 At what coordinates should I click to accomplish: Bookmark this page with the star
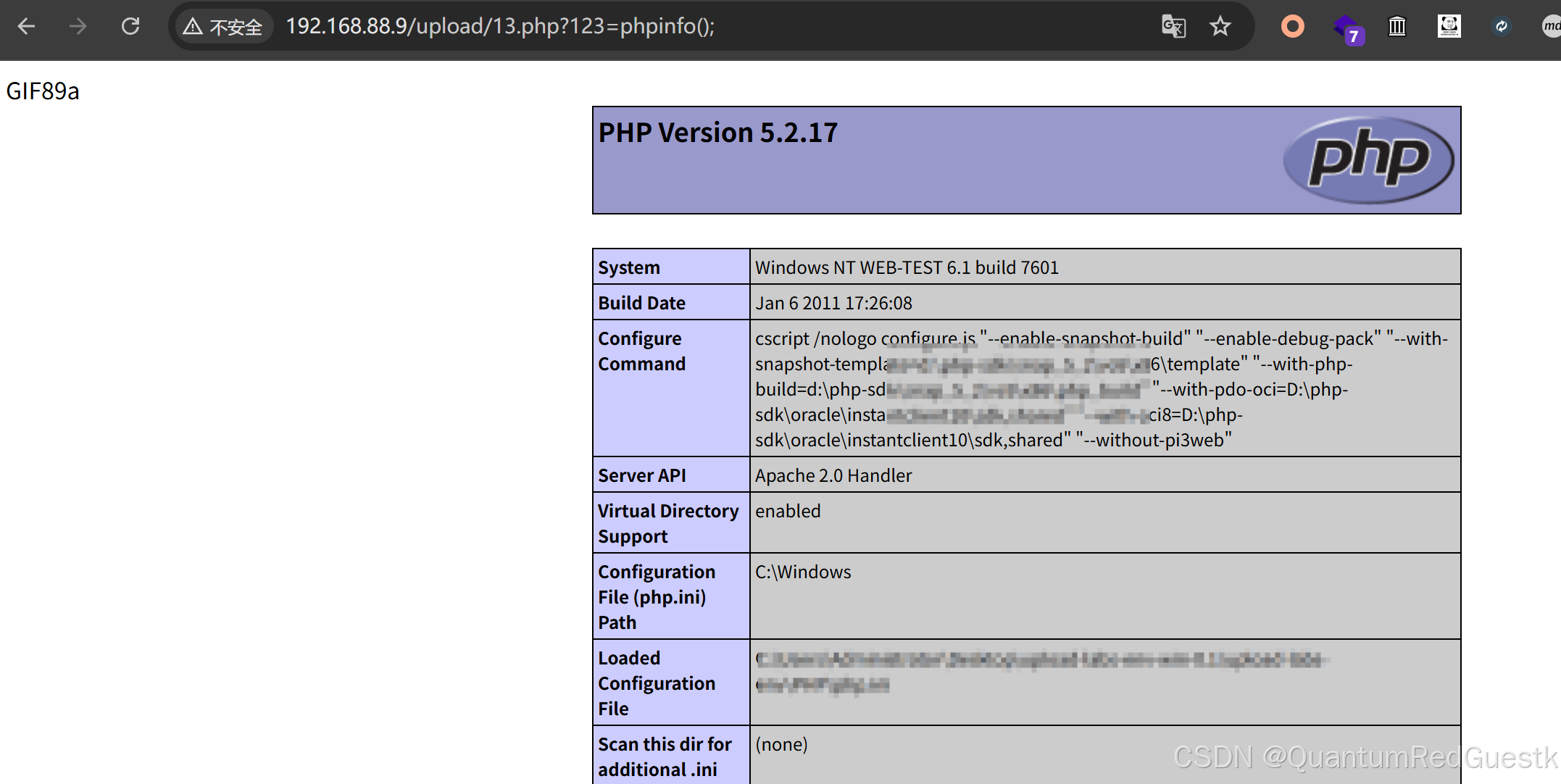click(x=1220, y=27)
